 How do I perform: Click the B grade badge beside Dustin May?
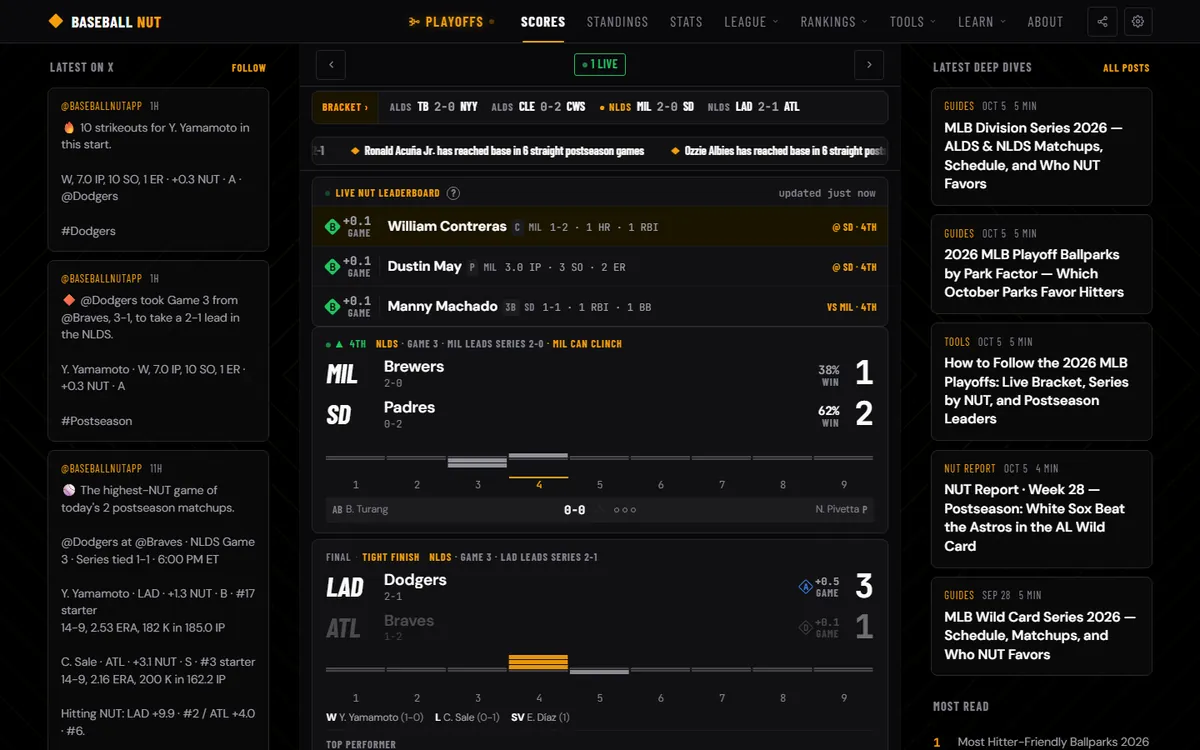click(x=332, y=267)
